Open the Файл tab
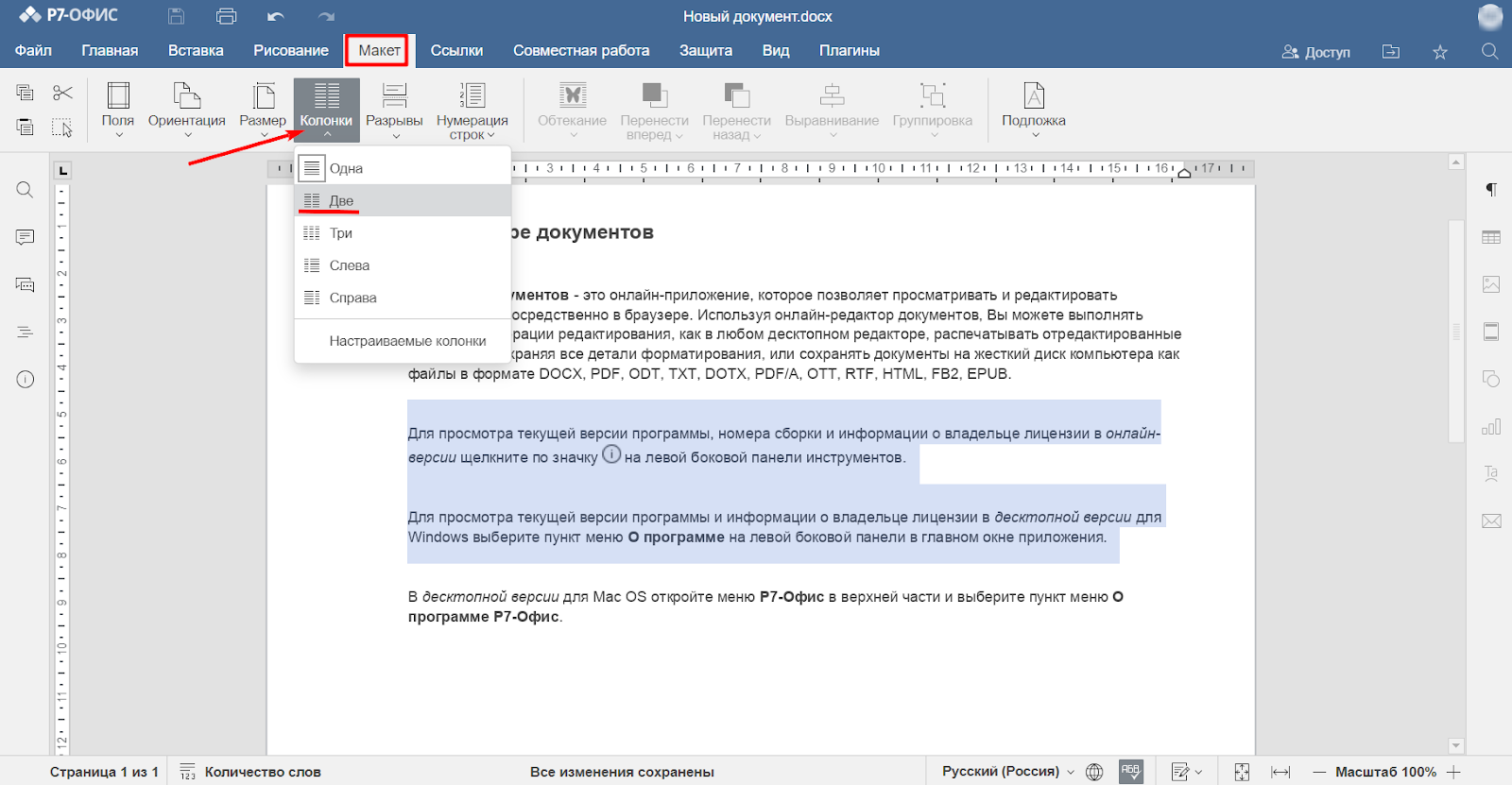 (33, 50)
